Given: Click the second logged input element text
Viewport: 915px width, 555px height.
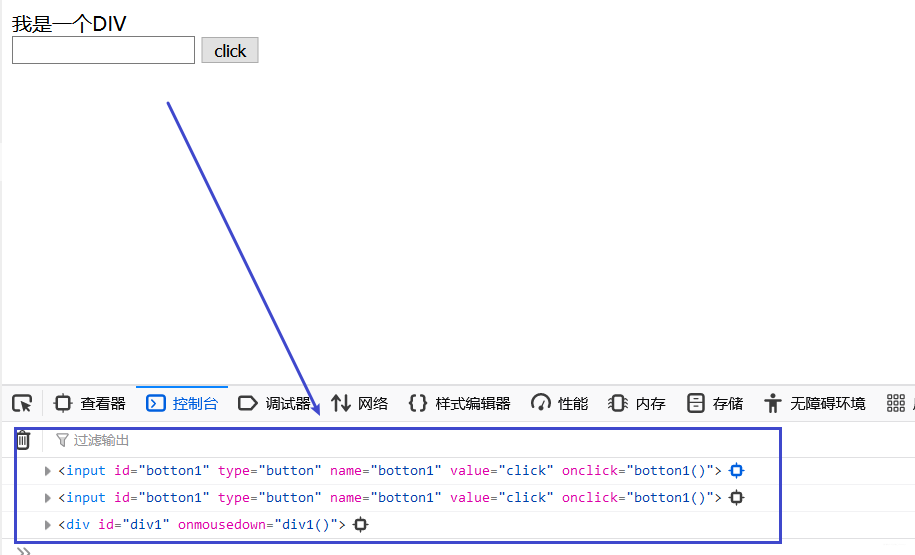Looking at the screenshot, I should pyautogui.click(x=390, y=497).
